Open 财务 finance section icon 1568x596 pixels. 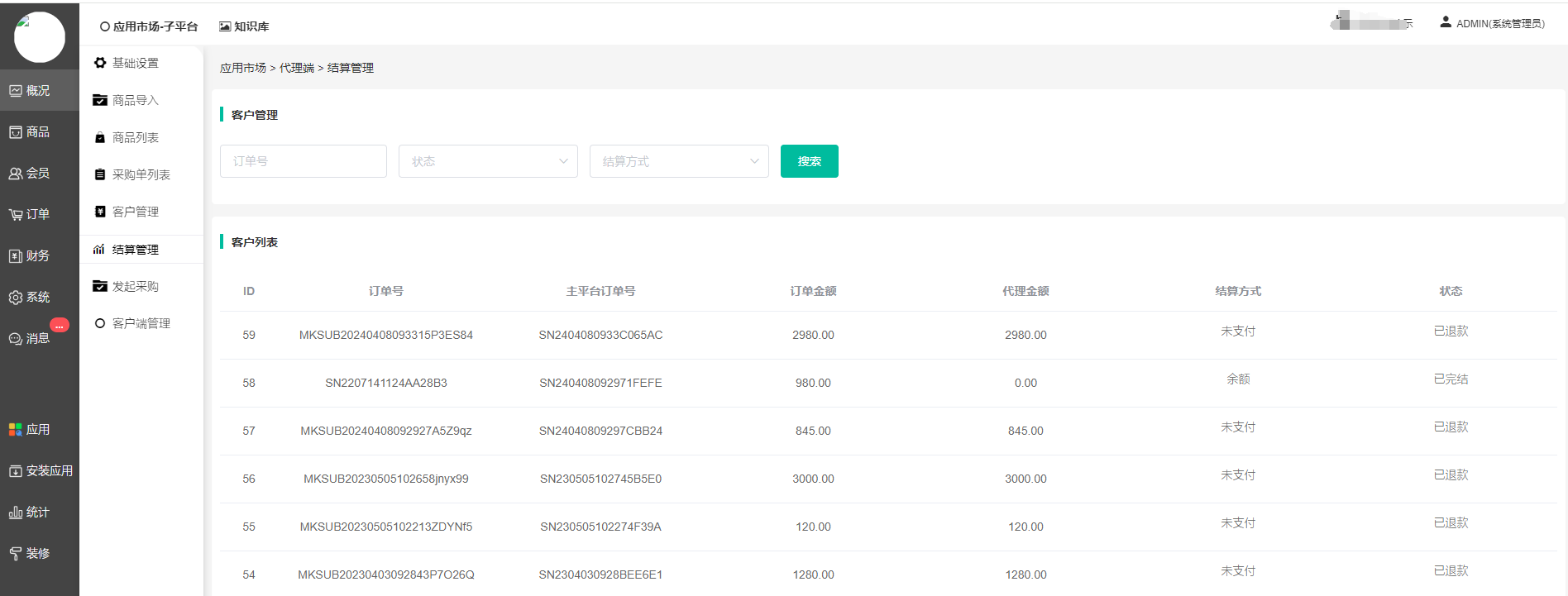tap(16, 256)
